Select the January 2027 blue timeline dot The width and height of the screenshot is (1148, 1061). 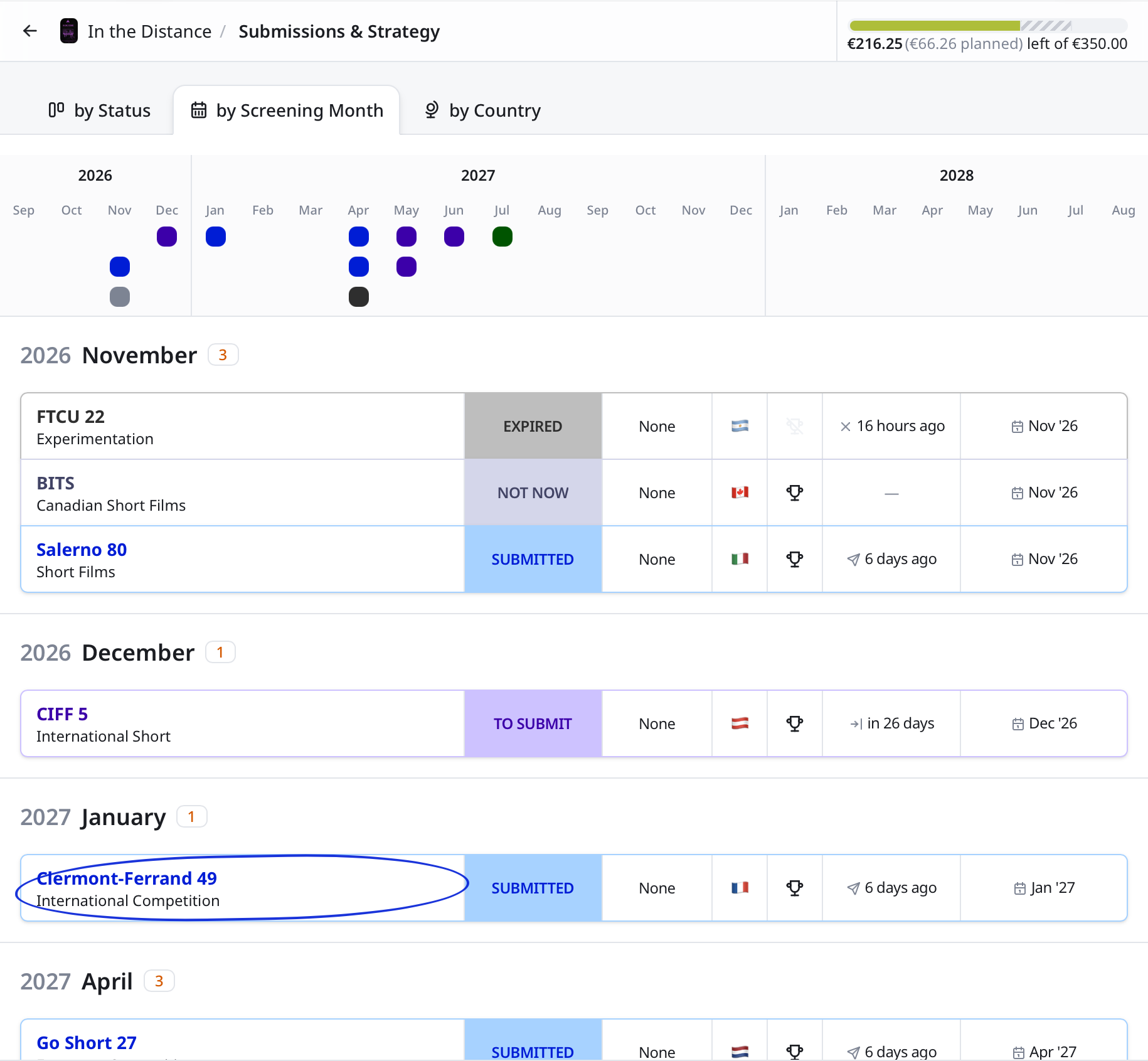215,237
